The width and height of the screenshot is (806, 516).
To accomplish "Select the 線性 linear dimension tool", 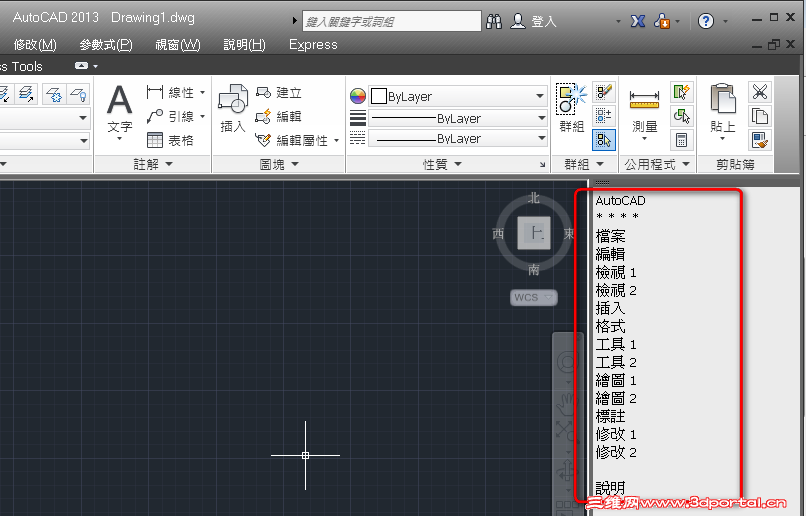I will [170, 93].
